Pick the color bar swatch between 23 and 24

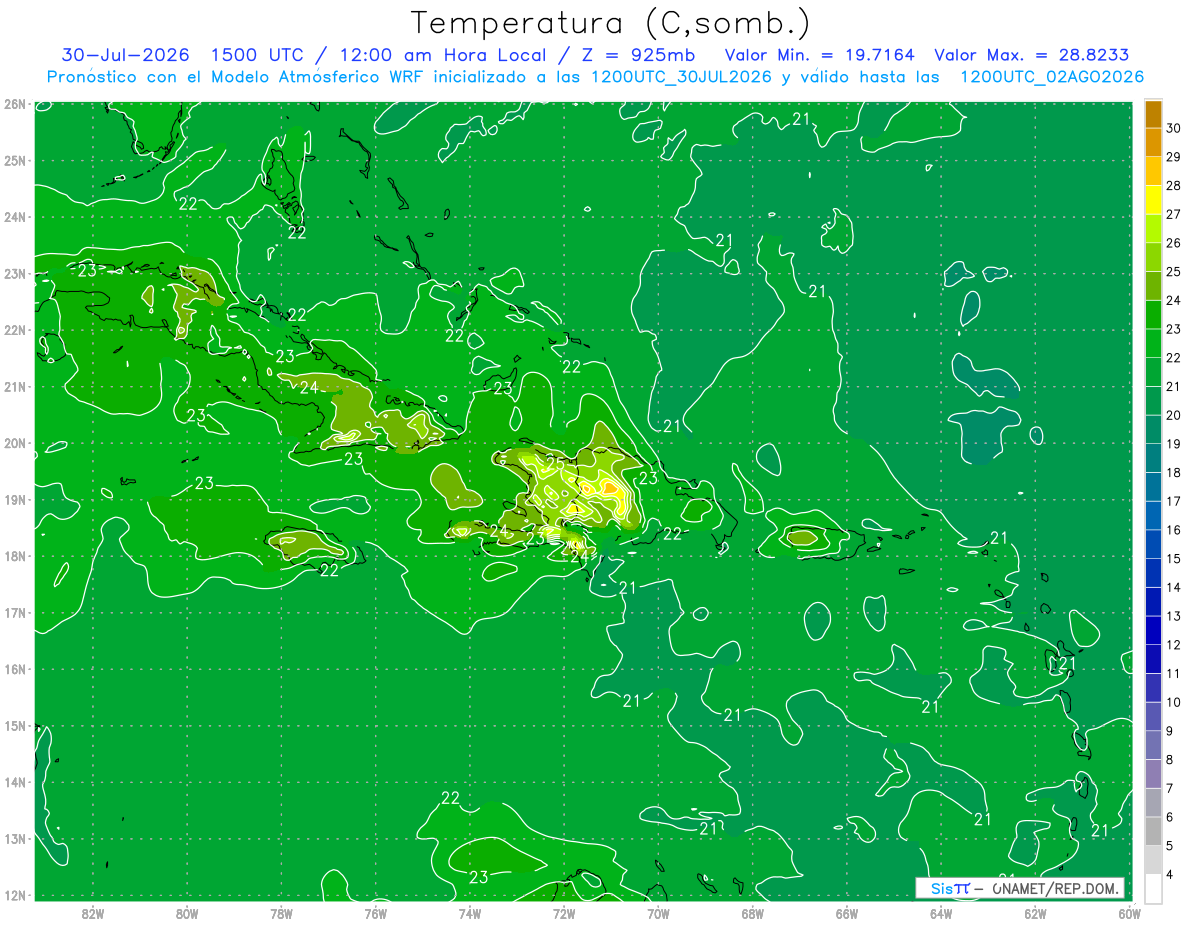click(1153, 315)
